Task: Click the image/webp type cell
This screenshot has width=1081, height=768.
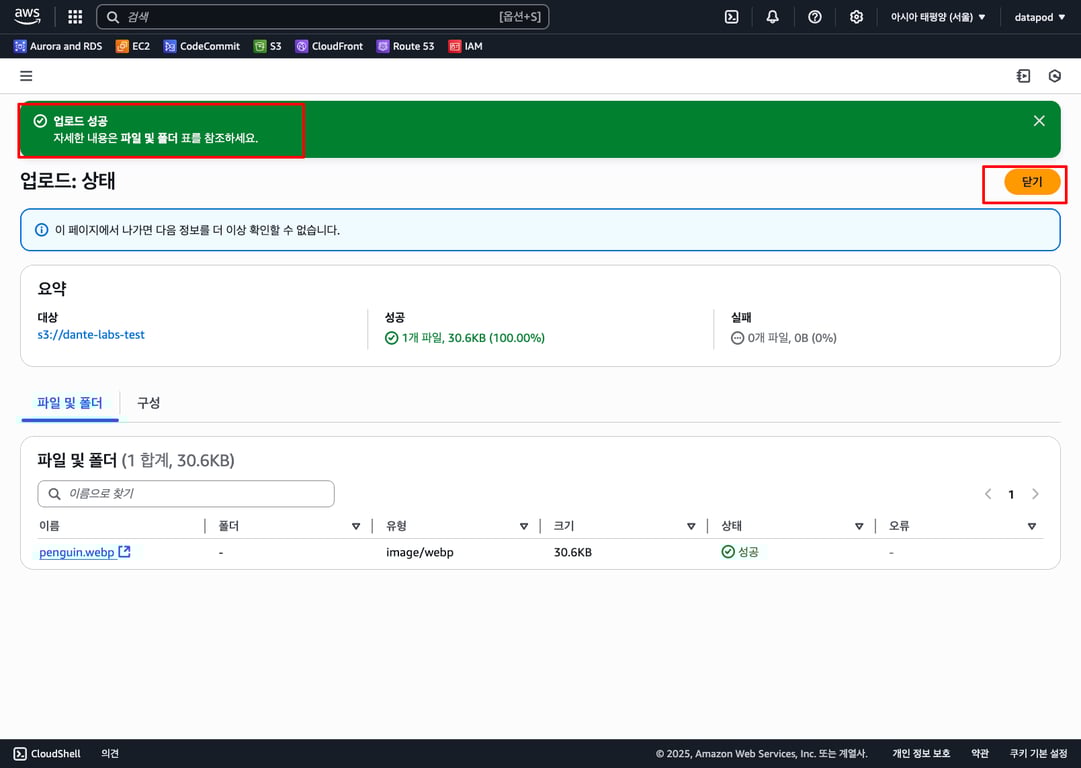Action: coord(420,552)
